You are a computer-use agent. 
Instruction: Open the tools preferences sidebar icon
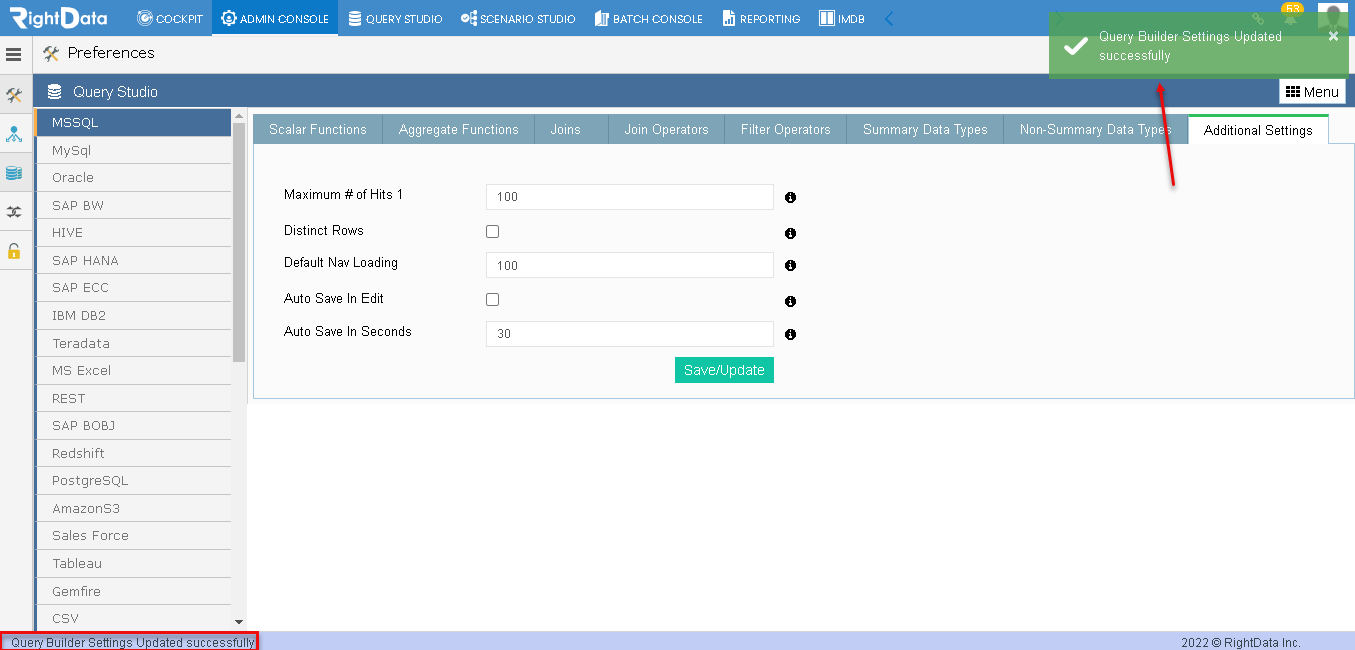tap(14, 96)
